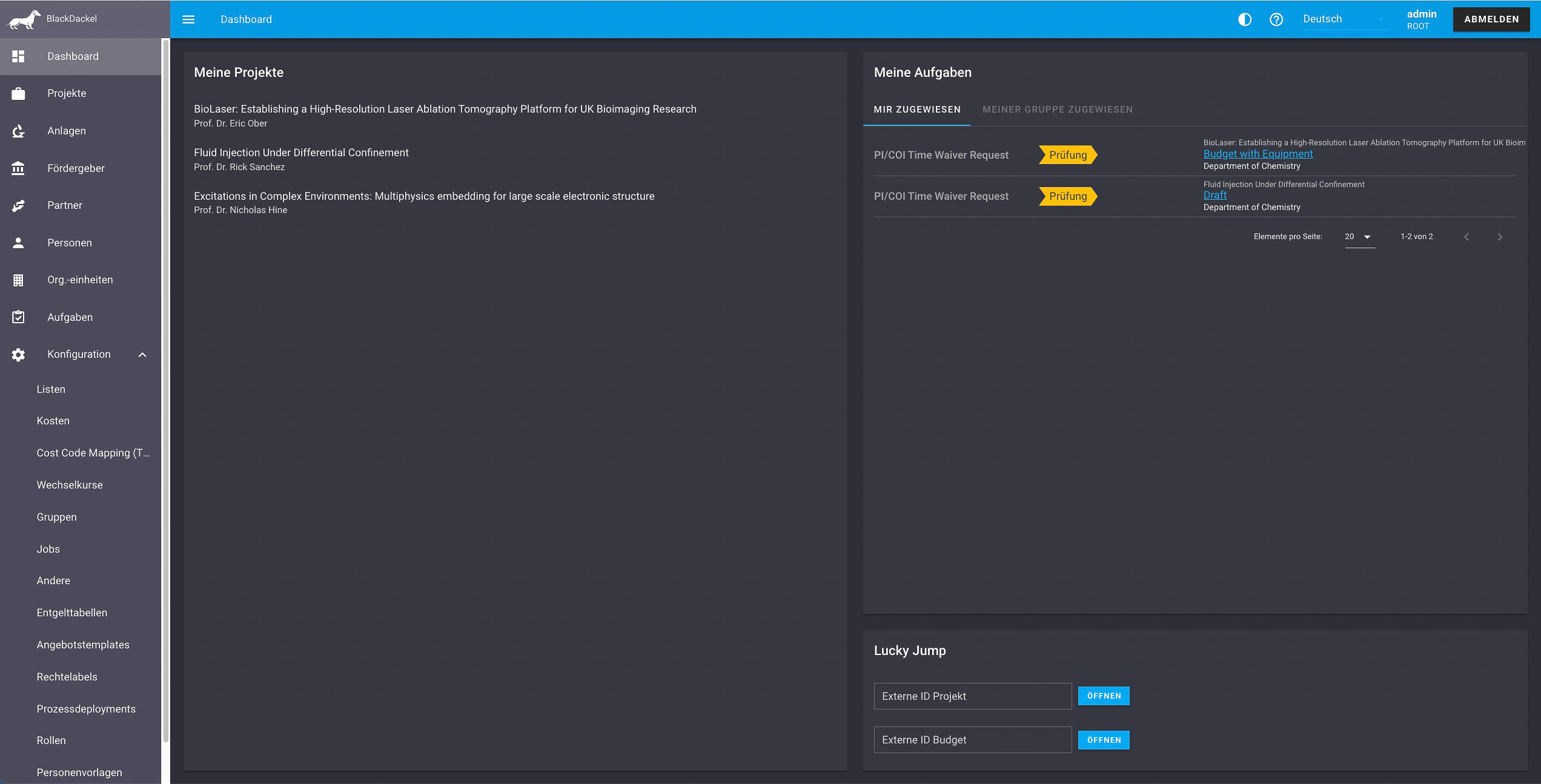The image size is (1541, 784).
Task: Click Prüfung badge of BioLaser task
Action: point(1068,155)
